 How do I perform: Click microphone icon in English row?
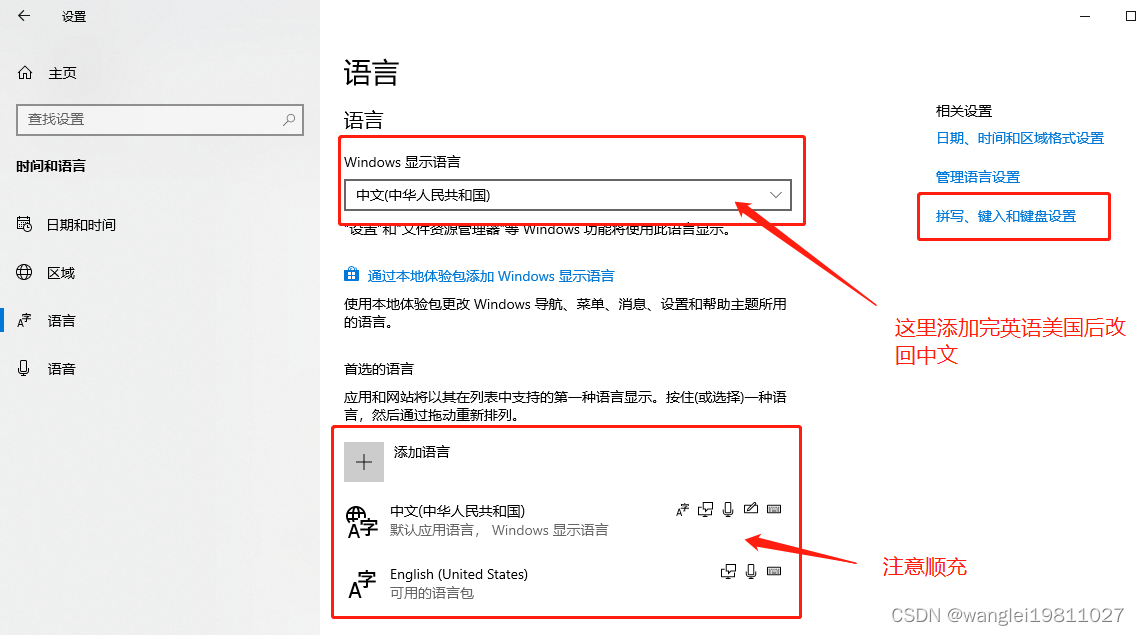[x=751, y=572]
